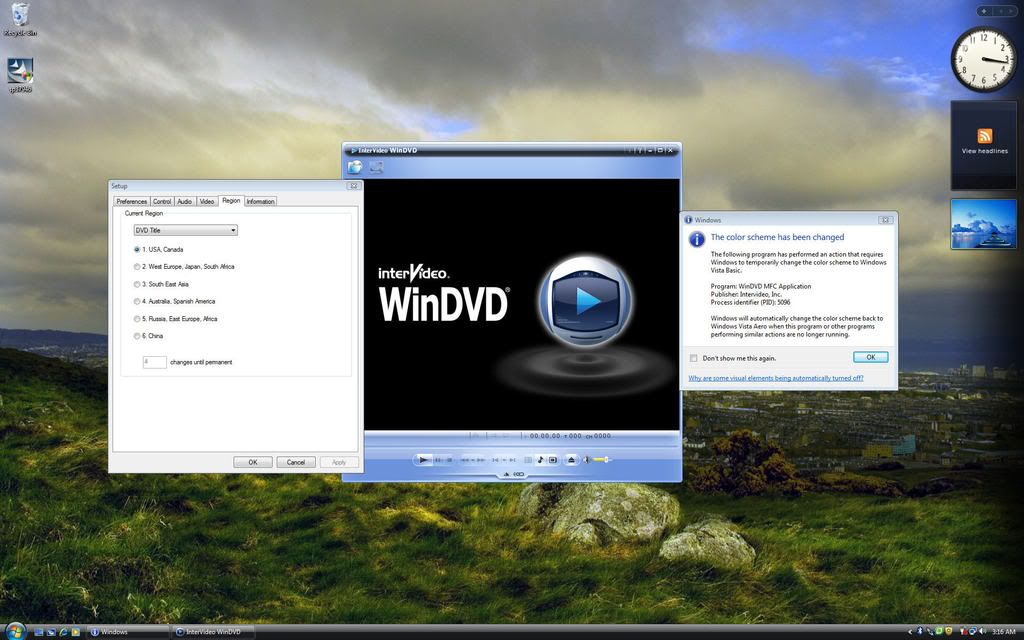
Task: Open the DVD Title dropdown
Action: pos(185,230)
